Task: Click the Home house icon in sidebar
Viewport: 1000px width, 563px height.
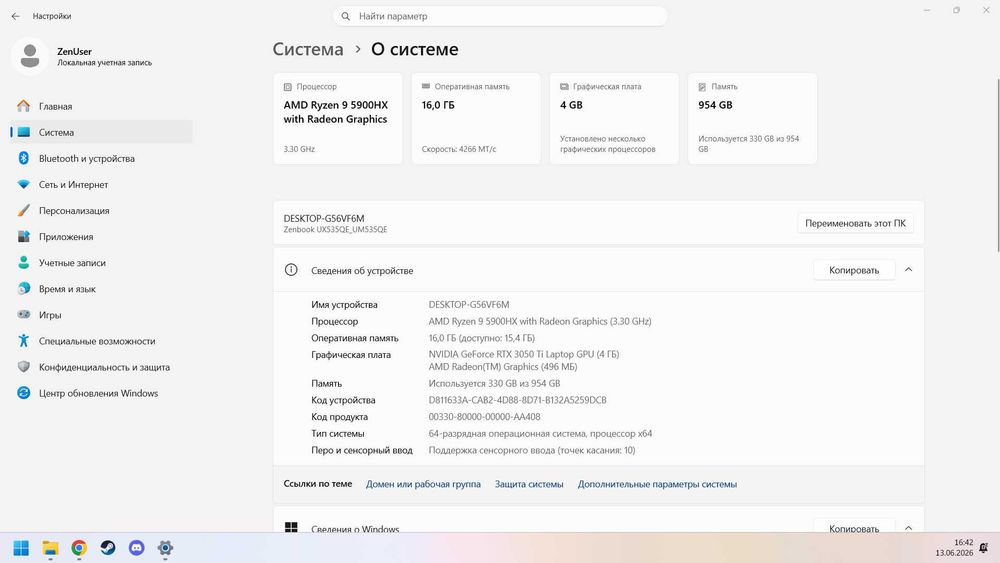Action: coord(24,106)
